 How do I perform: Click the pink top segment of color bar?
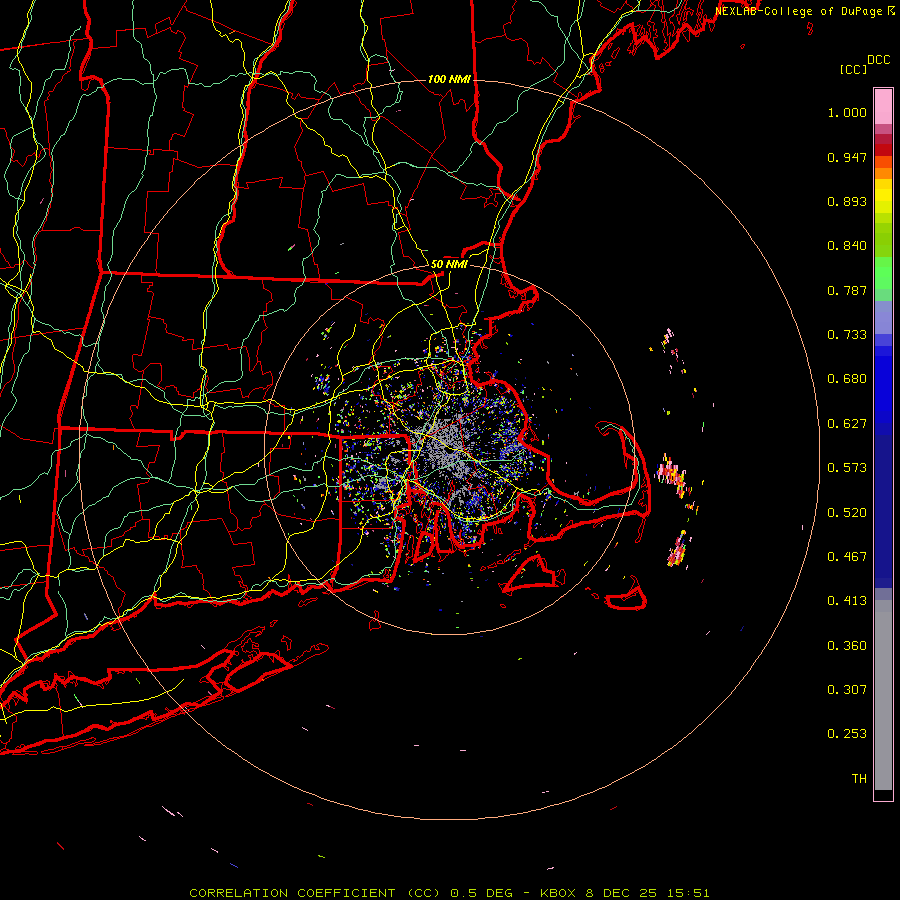883,107
